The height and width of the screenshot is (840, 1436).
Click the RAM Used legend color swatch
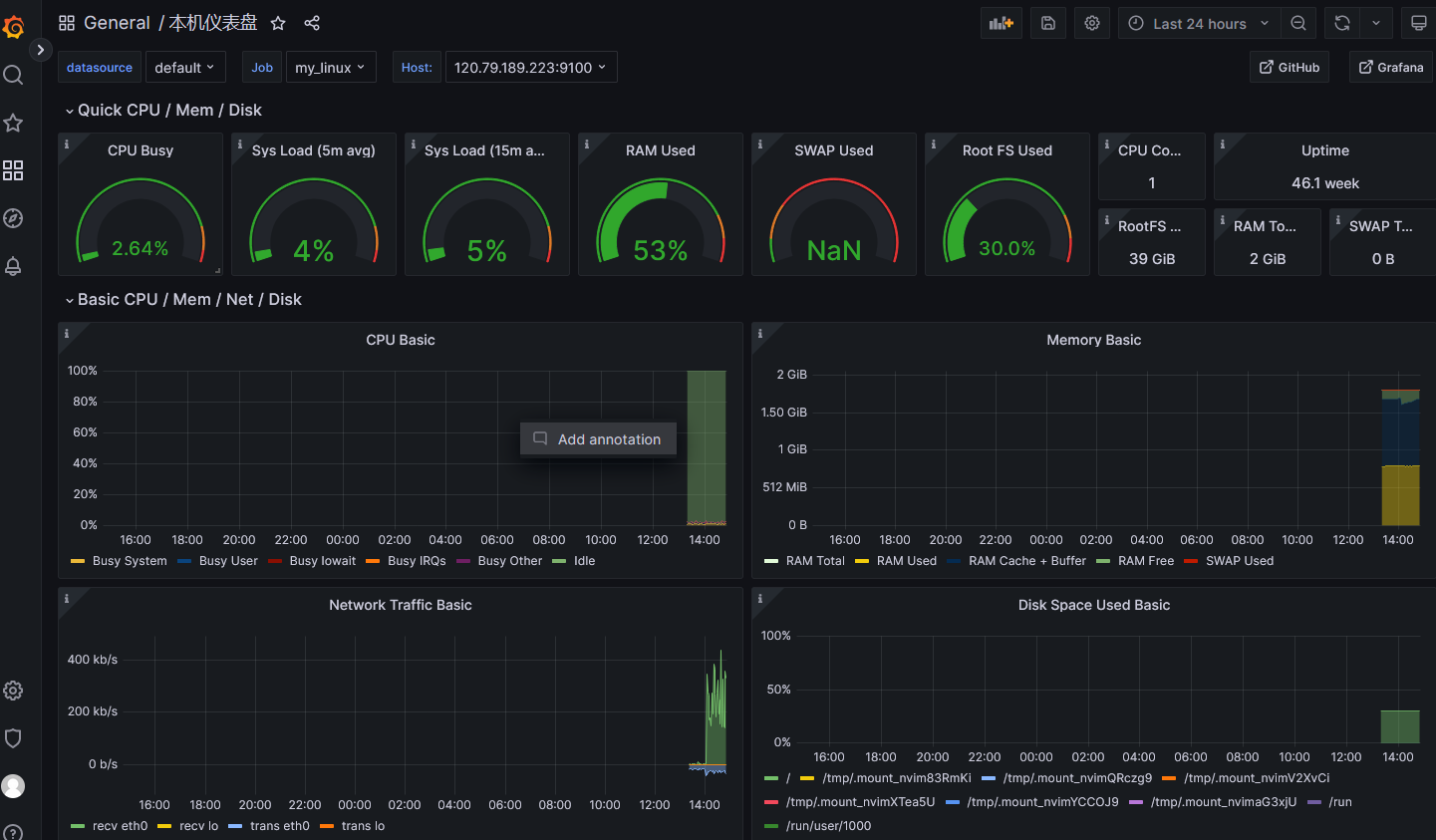(x=862, y=561)
